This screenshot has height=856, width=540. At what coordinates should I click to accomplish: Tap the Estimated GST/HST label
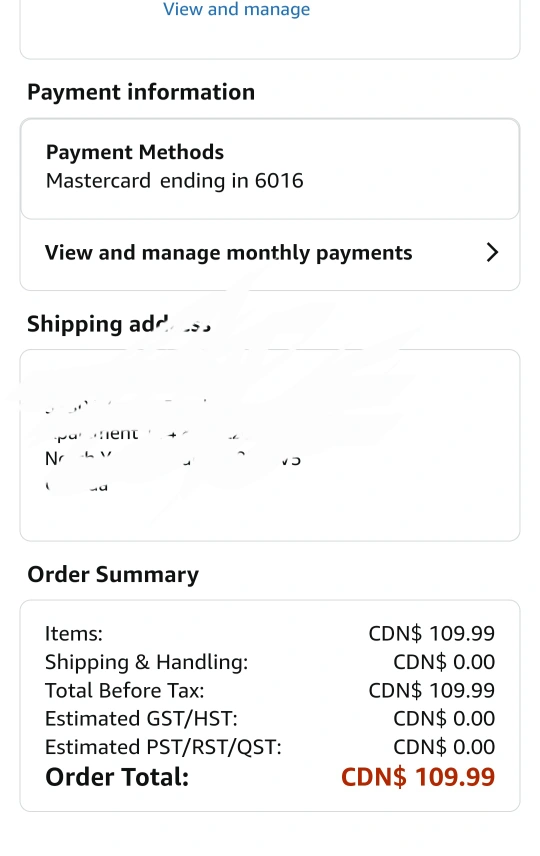[x=141, y=719]
